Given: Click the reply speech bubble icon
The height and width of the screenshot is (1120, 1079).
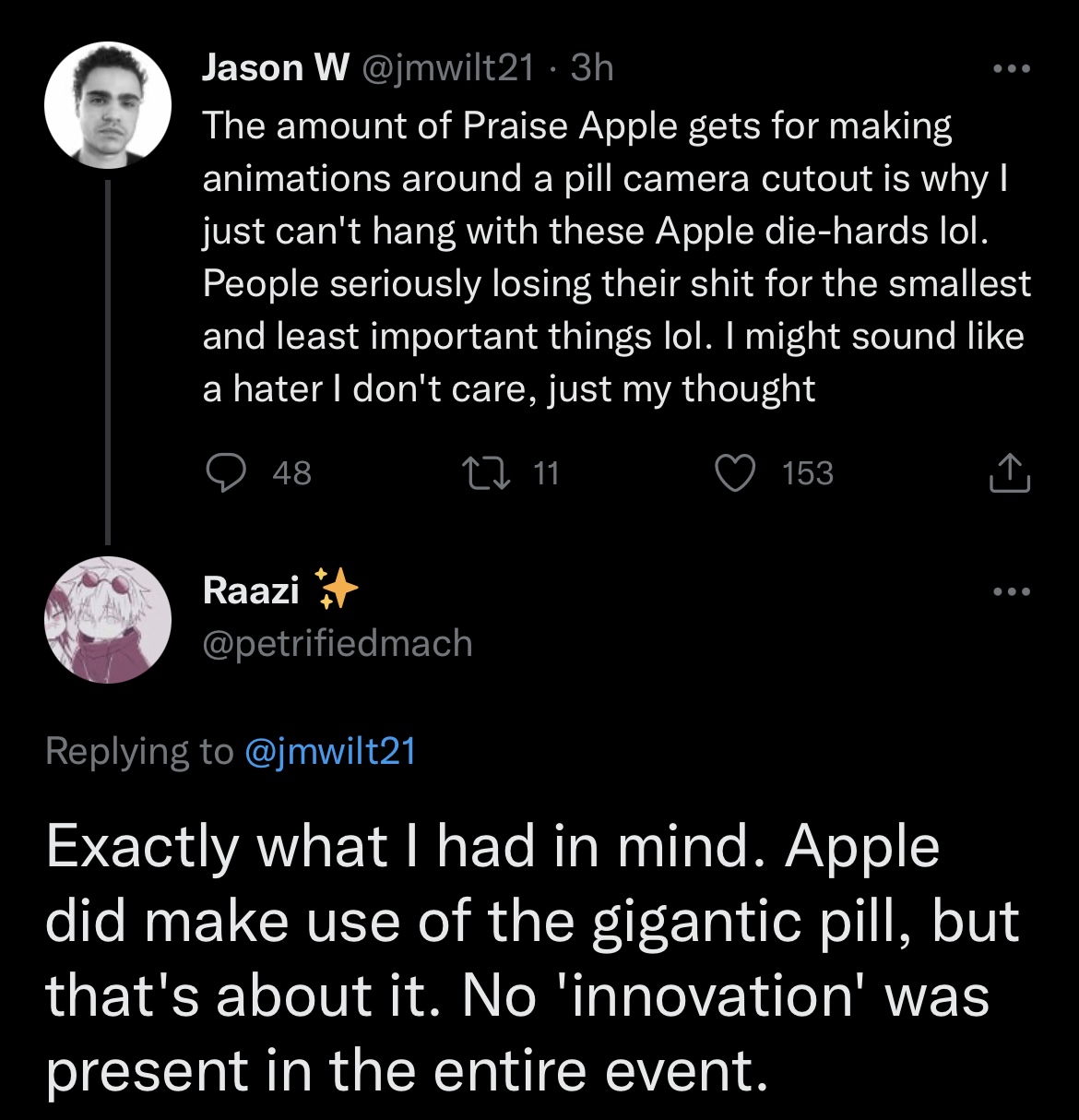Looking at the screenshot, I should [221, 473].
